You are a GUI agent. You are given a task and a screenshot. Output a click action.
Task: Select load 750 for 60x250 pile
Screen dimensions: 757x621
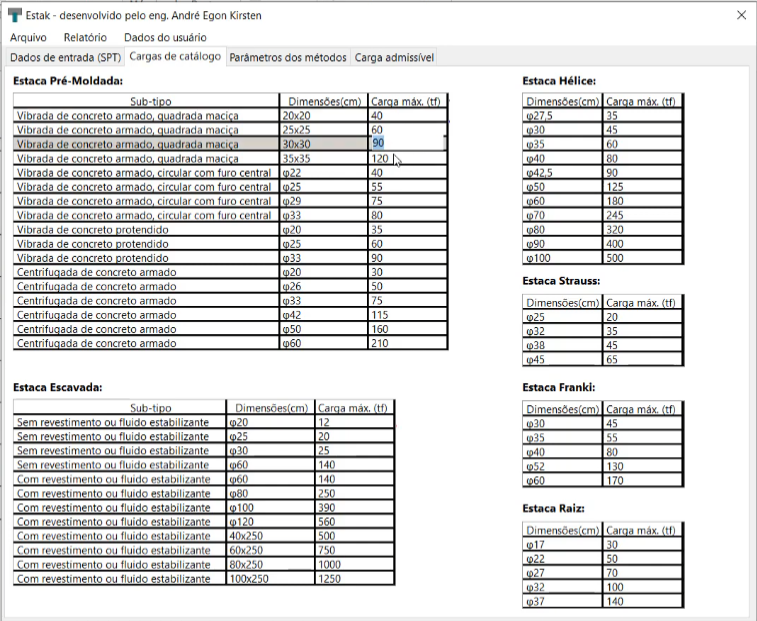click(x=354, y=550)
